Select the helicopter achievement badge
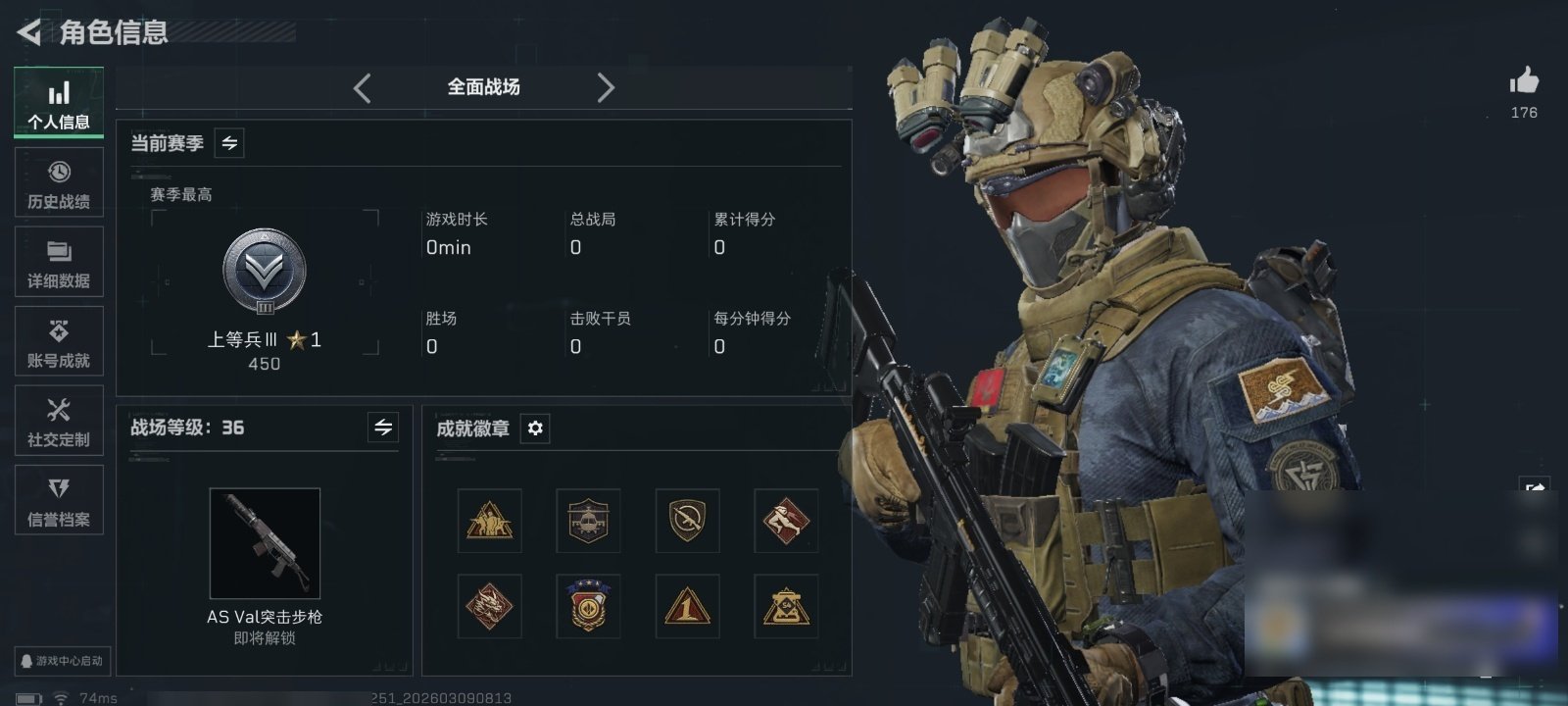Viewport: 1568px width, 706px height. pyautogui.click(x=588, y=521)
